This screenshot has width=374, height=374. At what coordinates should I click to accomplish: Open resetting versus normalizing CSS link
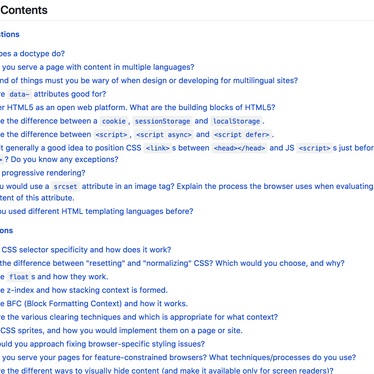(x=172, y=263)
